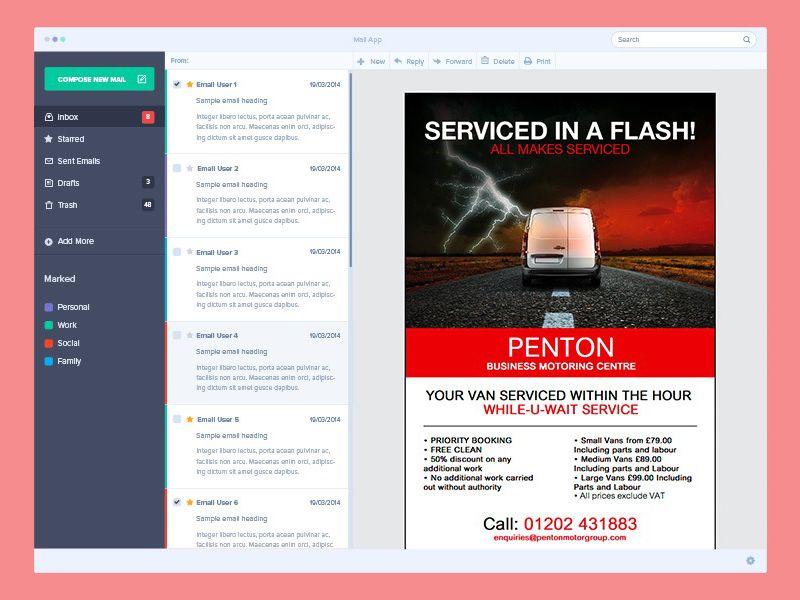Filter by Social label text

tap(68, 343)
